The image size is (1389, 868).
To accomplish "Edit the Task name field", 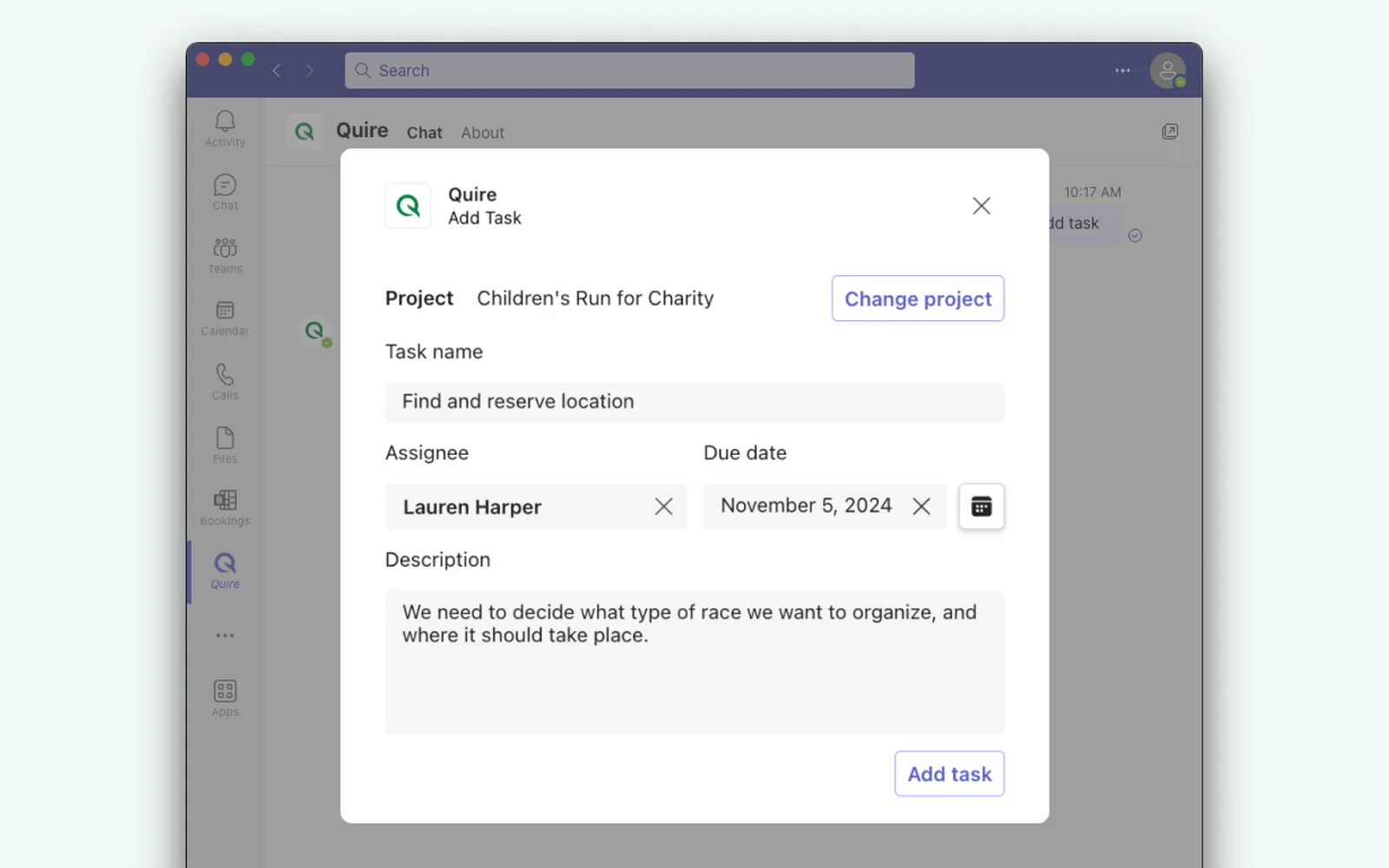I will [x=694, y=402].
